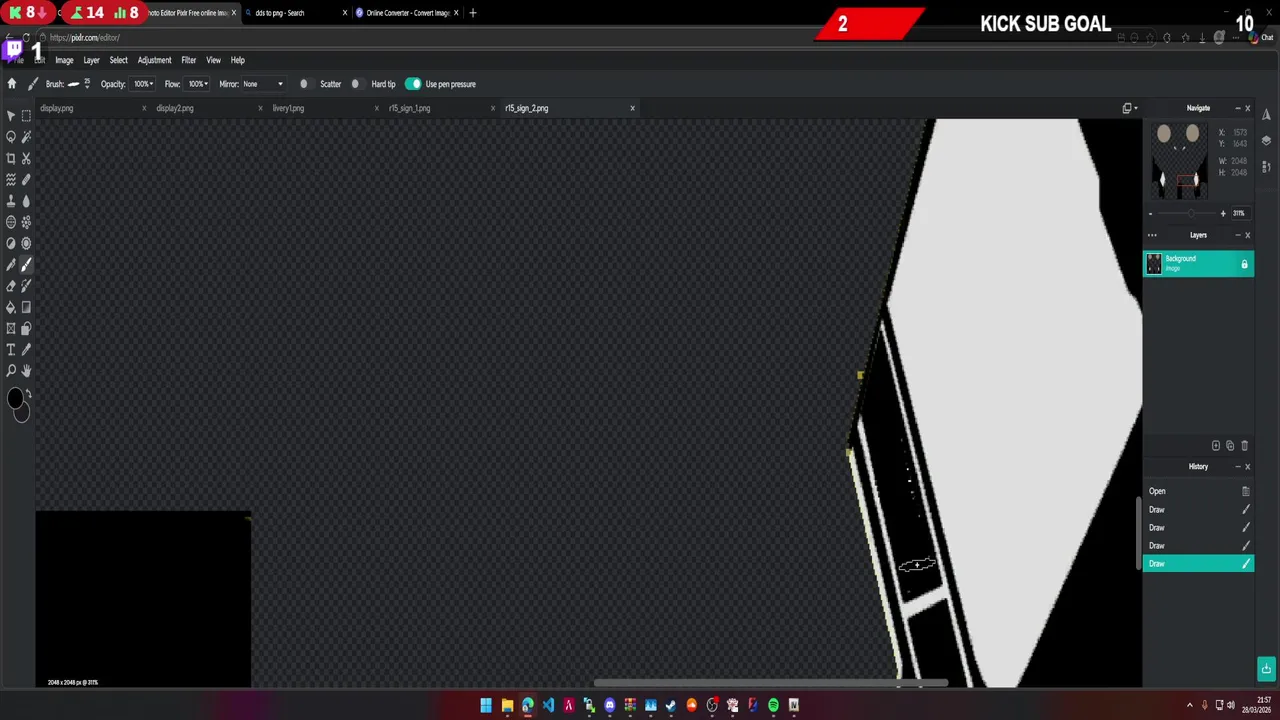Click the Navigate preview thumbnail
Image resolution: width=1280 pixels, height=720 pixels.
[1179, 161]
